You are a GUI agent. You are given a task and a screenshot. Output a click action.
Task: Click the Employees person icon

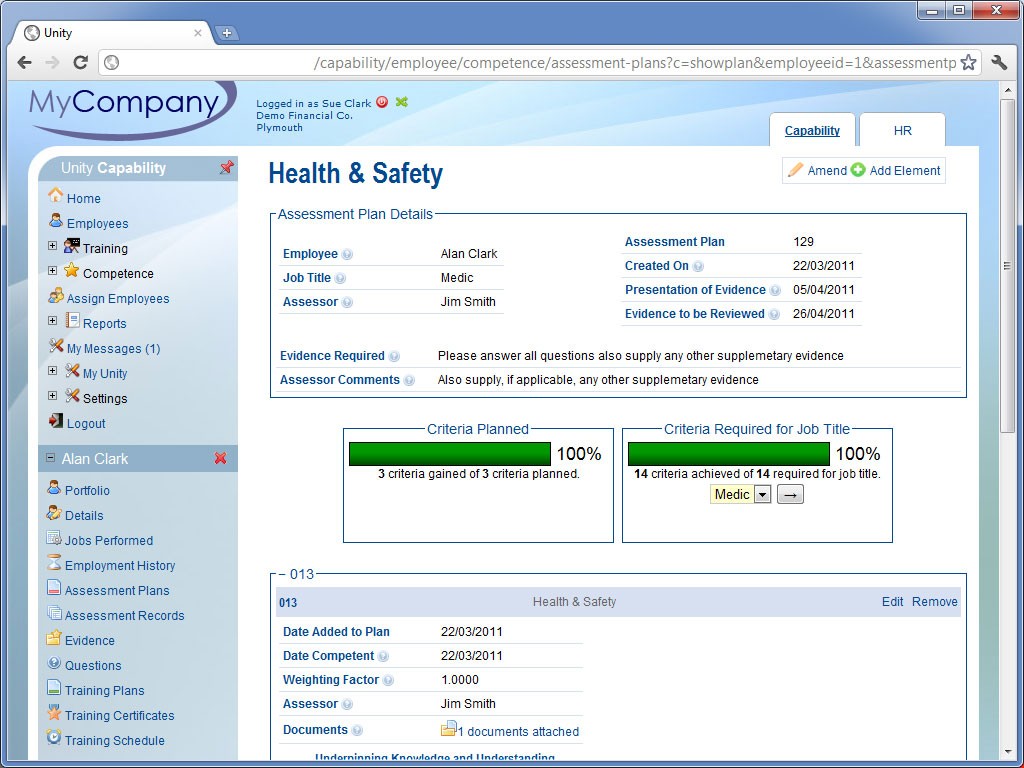pyautogui.click(x=56, y=221)
